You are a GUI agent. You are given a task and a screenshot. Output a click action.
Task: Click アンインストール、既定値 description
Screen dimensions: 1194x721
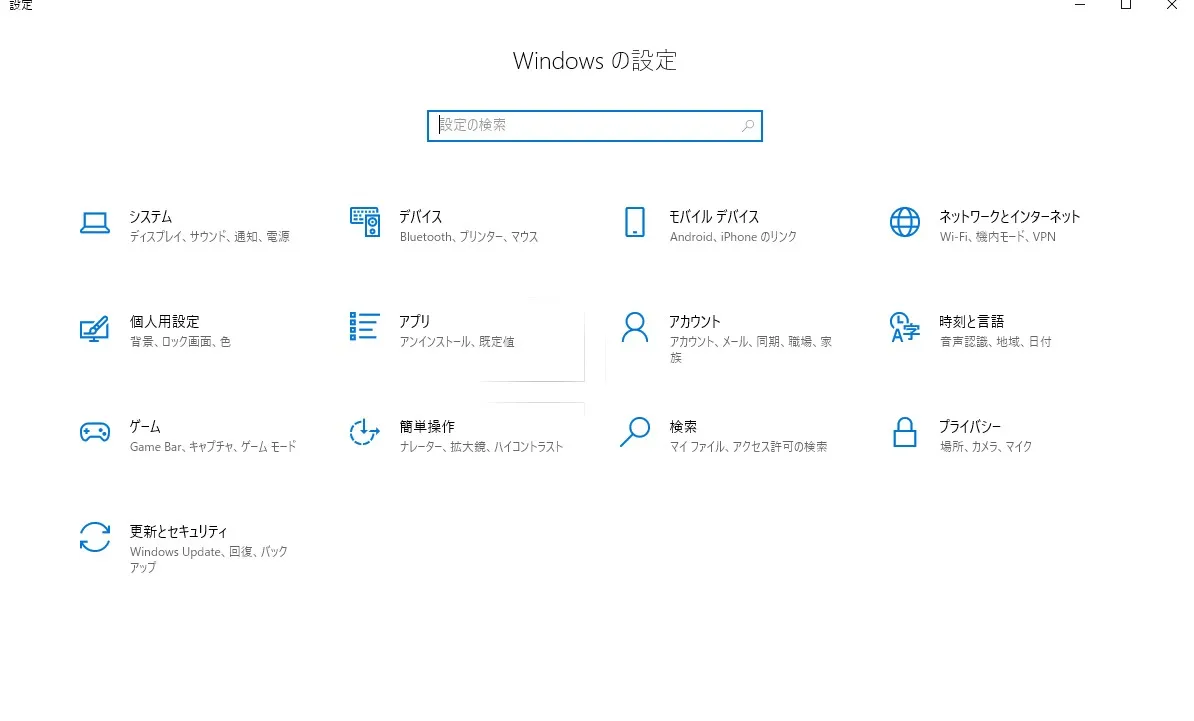[x=457, y=342]
